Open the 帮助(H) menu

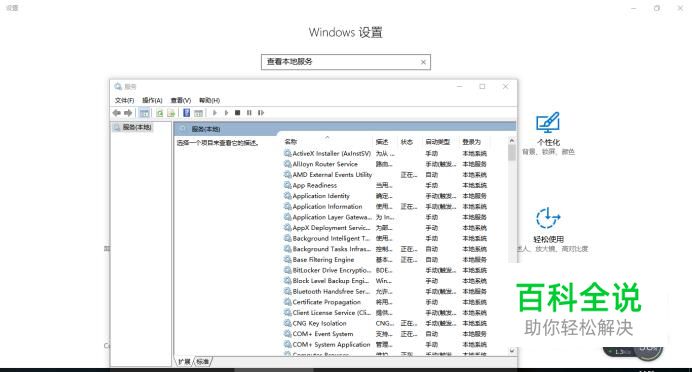209,100
